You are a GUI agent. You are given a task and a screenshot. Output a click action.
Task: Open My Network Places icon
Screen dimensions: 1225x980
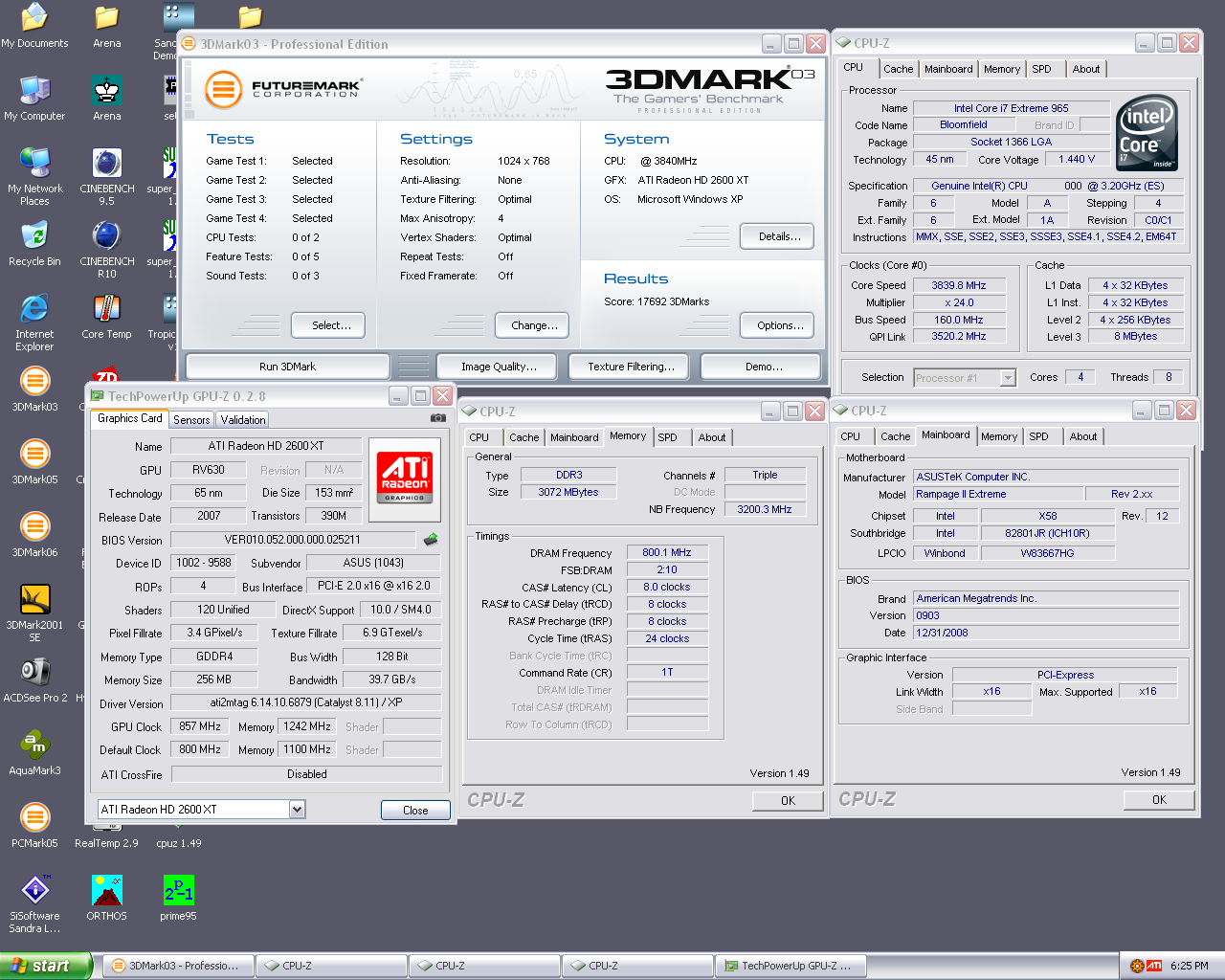(x=34, y=176)
